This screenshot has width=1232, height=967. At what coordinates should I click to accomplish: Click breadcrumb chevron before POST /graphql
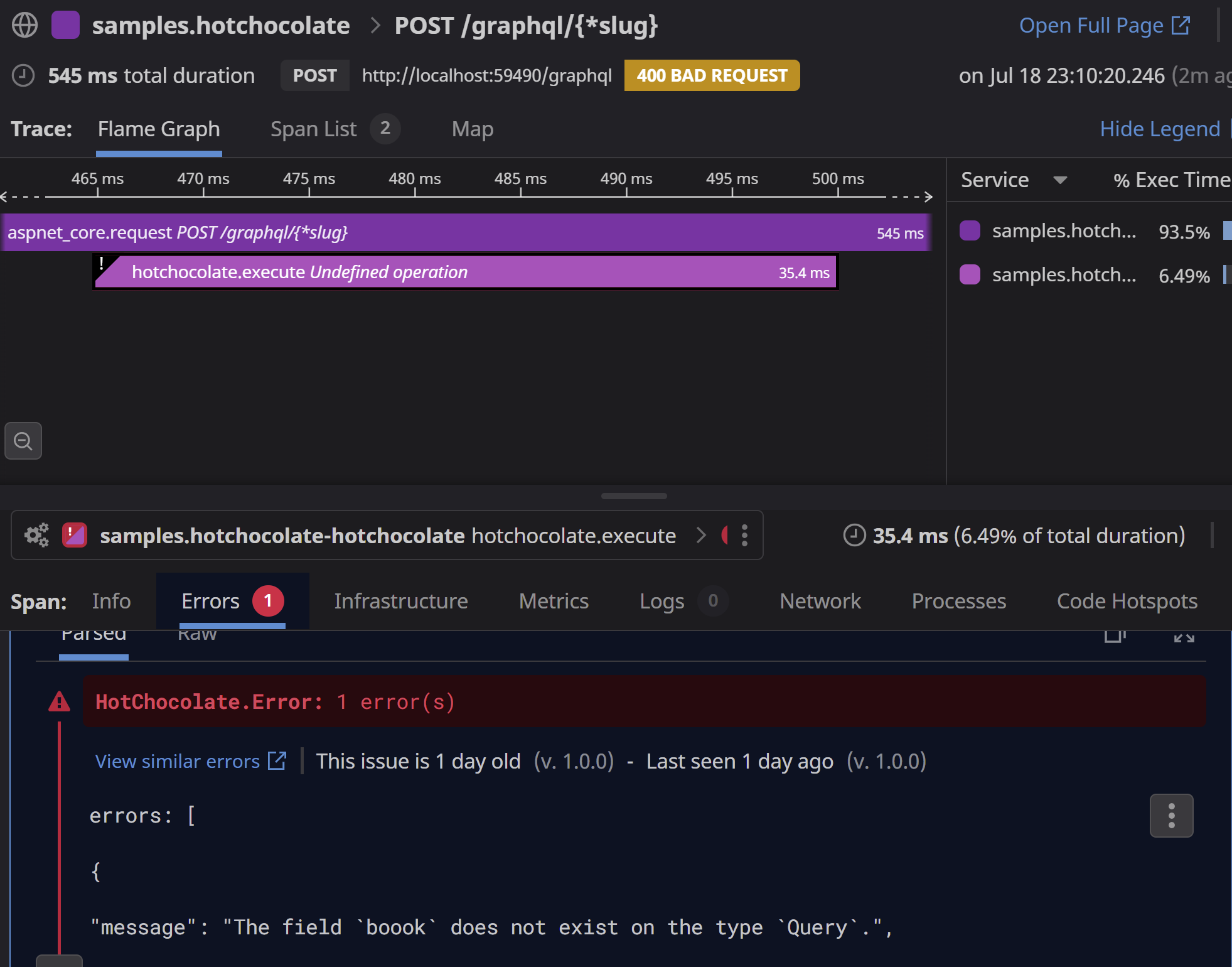[x=375, y=26]
